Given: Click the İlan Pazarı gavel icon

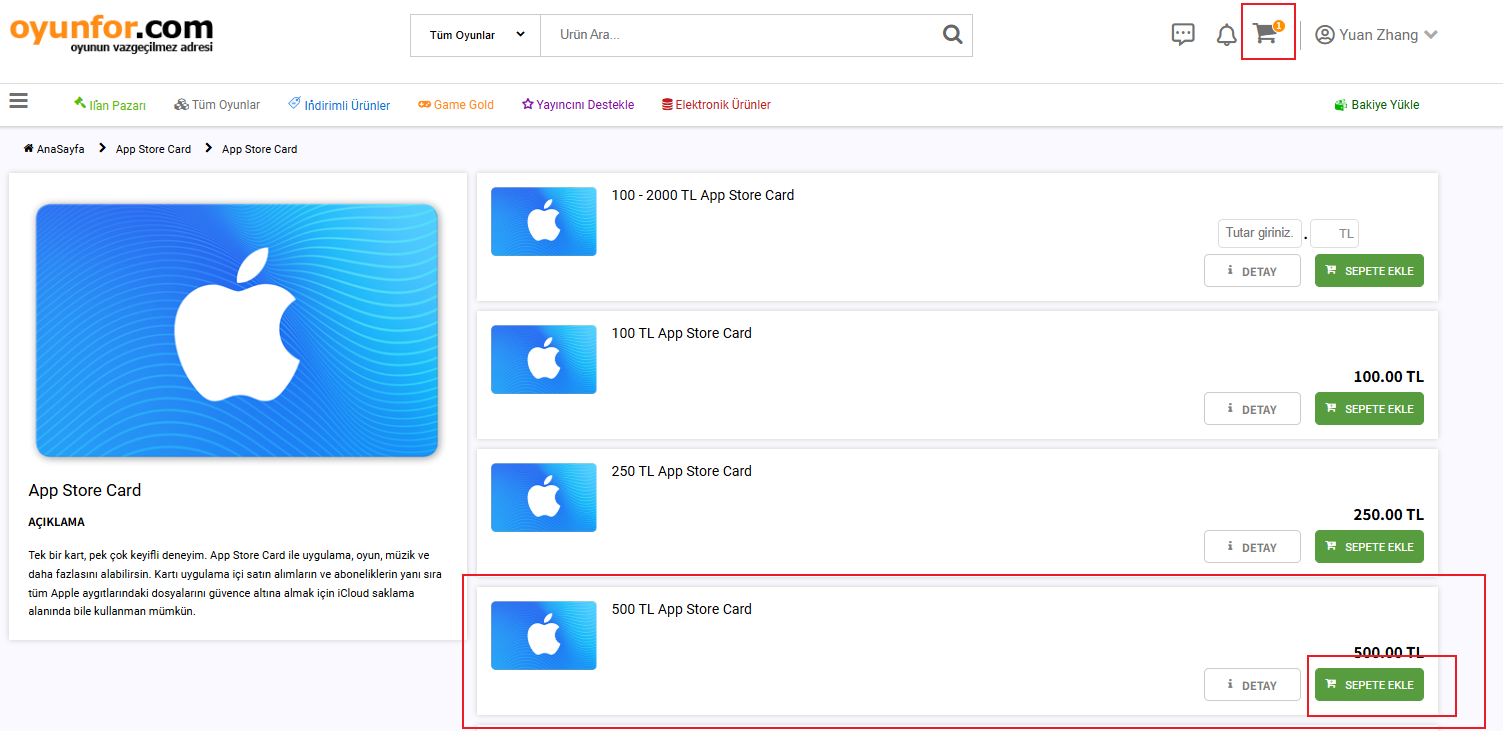Looking at the screenshot, I should (80, 103).
